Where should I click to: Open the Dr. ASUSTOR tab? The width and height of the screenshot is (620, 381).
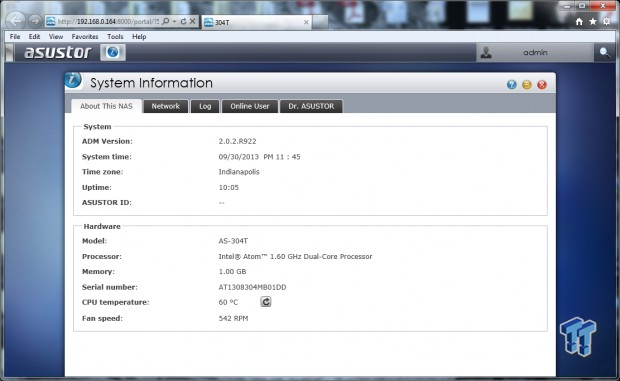click(311, 106)
